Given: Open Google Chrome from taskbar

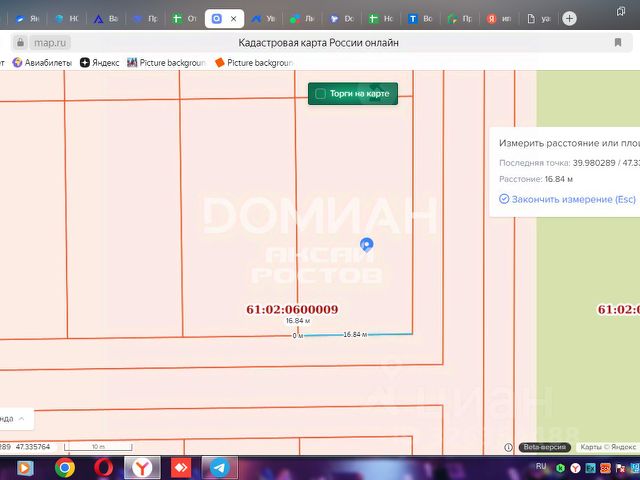Looking at the screenshot, I should point(64,468).
